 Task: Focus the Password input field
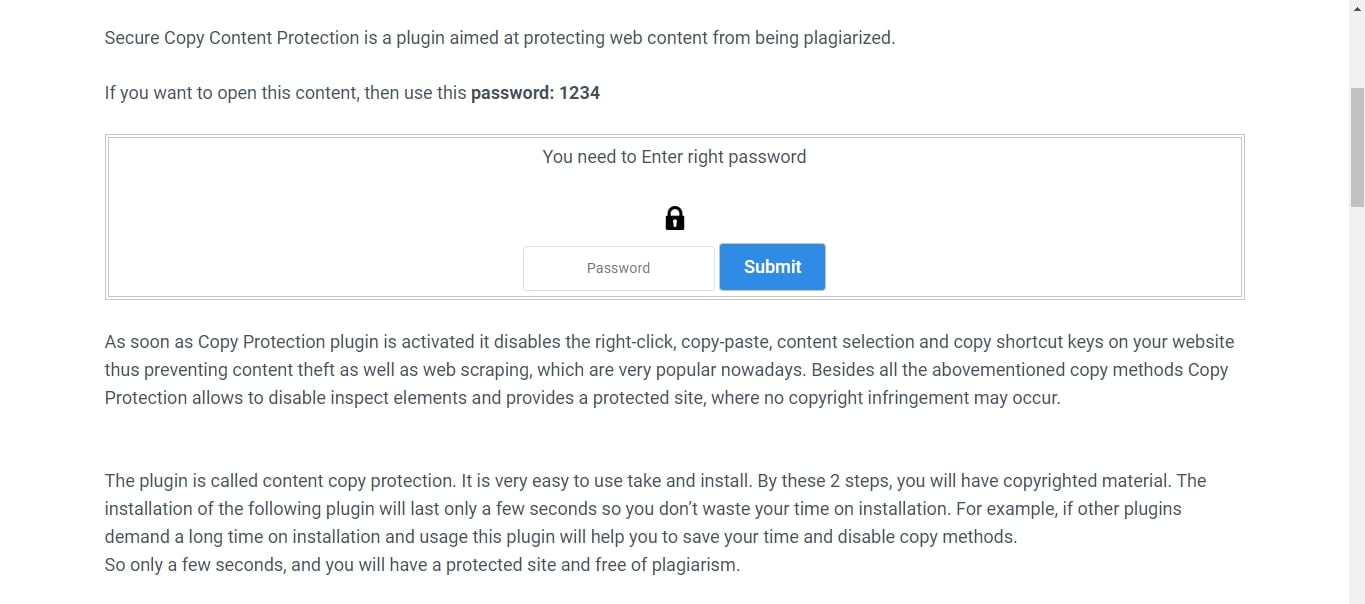click(618, 268)
